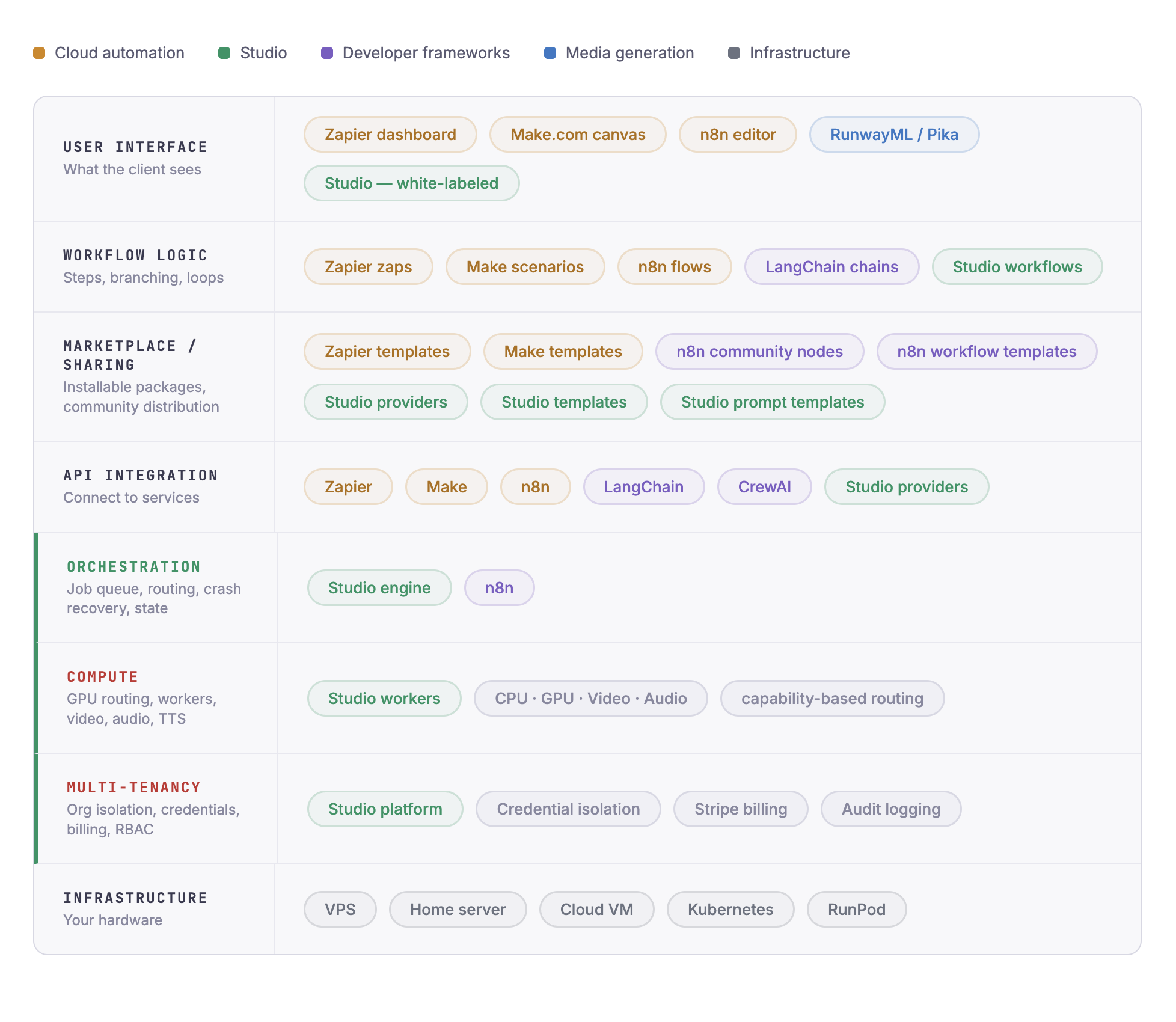
Task: Click the Studio platform badge
Action: [x=385, y=809]
